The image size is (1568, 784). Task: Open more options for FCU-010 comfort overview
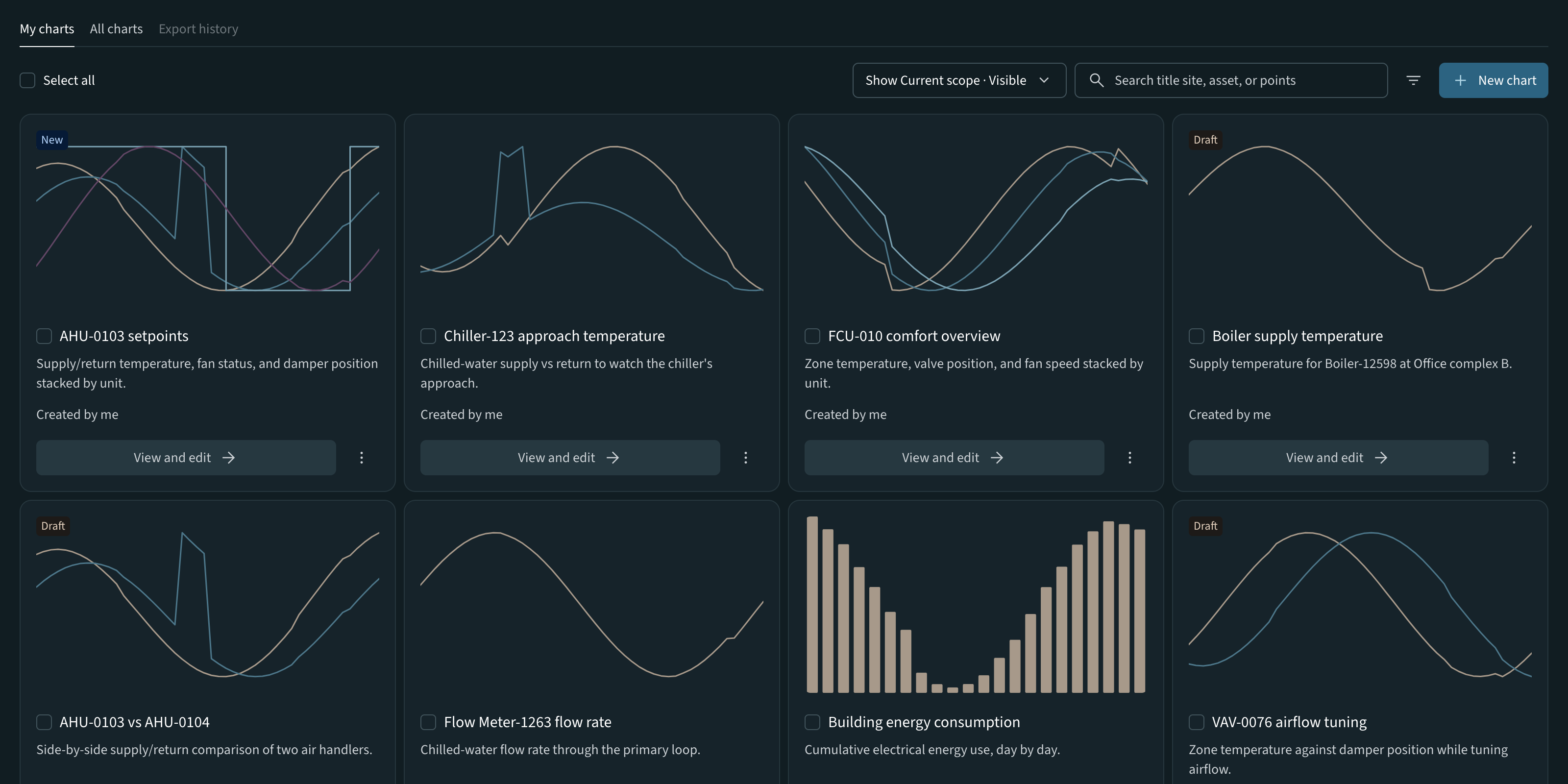tap(1130, 458)
